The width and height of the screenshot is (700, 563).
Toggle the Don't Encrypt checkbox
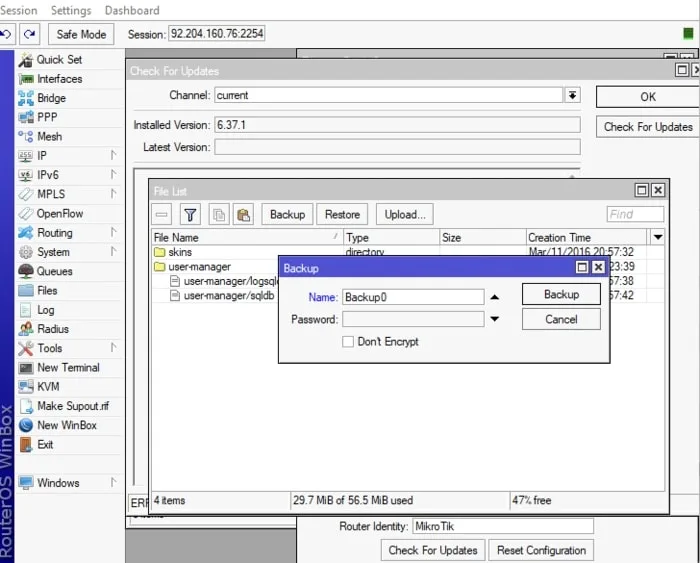click(x=348, y=342)
